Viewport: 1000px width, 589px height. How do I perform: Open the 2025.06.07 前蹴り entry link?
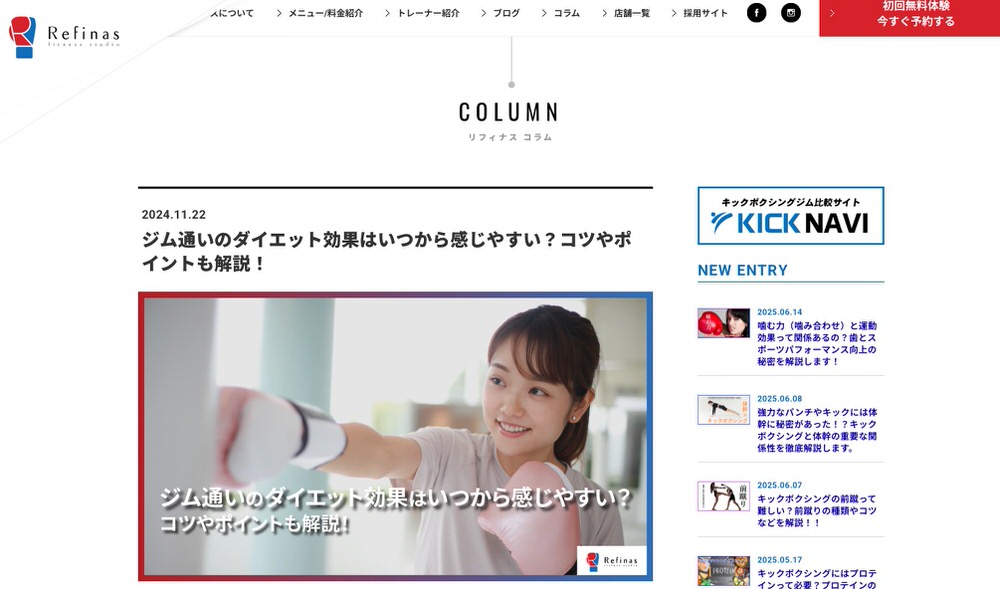(817, 511)
